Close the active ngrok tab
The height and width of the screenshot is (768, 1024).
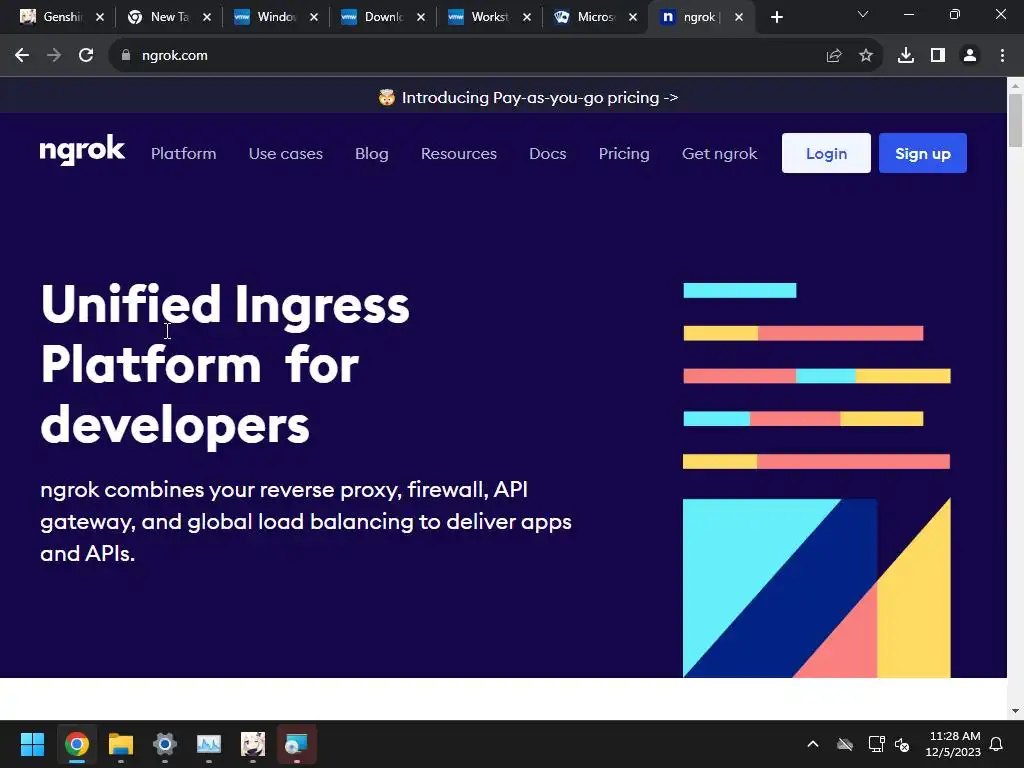click(739, 17)
